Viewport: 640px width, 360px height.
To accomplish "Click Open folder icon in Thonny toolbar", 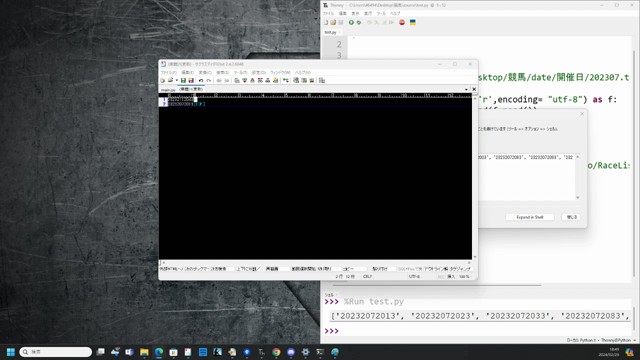I will coord(333,22).
